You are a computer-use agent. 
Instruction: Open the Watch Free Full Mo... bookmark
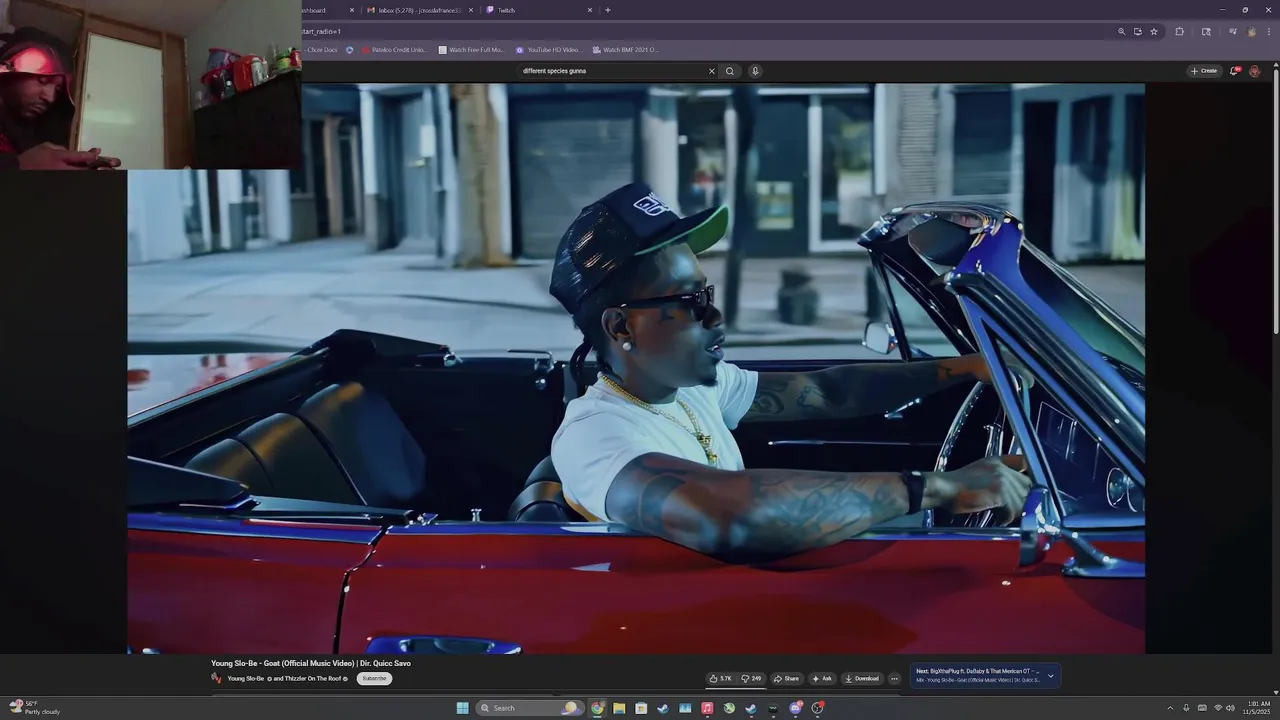(x=471, y=50)
